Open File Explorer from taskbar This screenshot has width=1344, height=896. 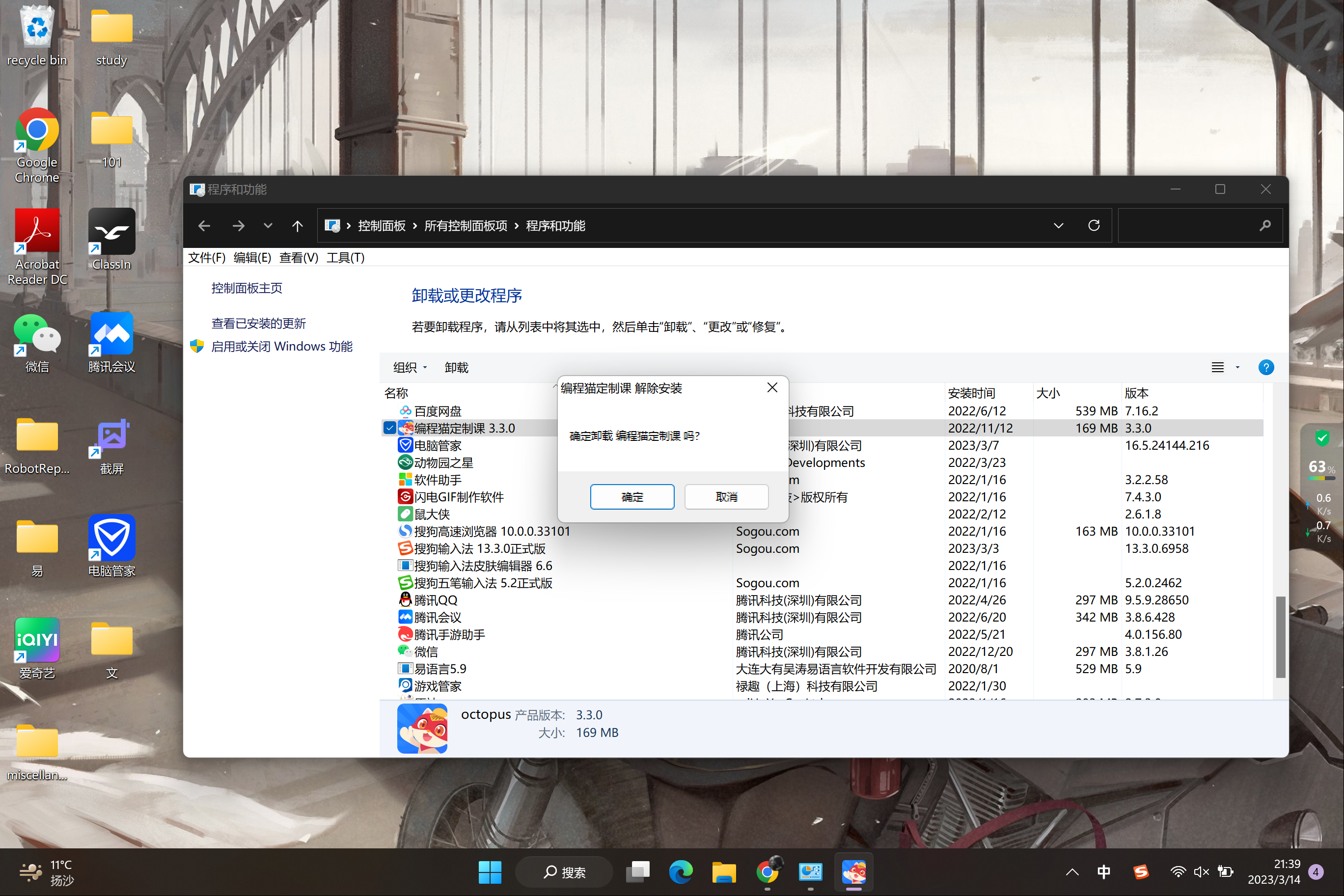723,872
